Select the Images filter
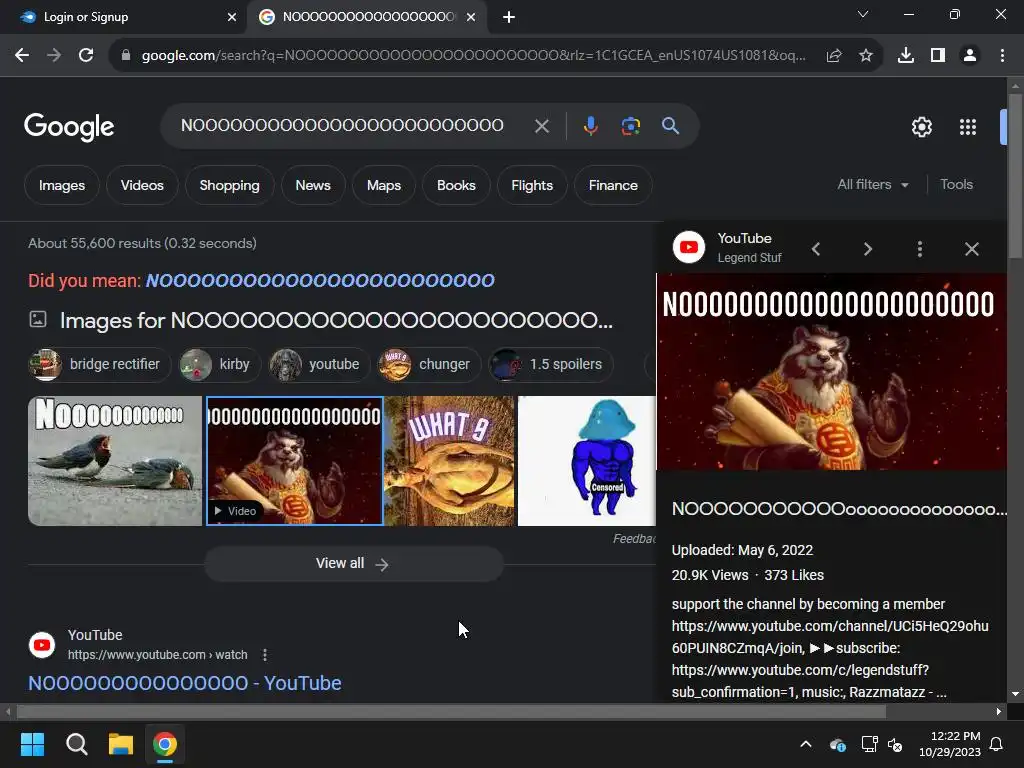The height and width of the screenshot is (768, 1024). click(x=62, y=185)
